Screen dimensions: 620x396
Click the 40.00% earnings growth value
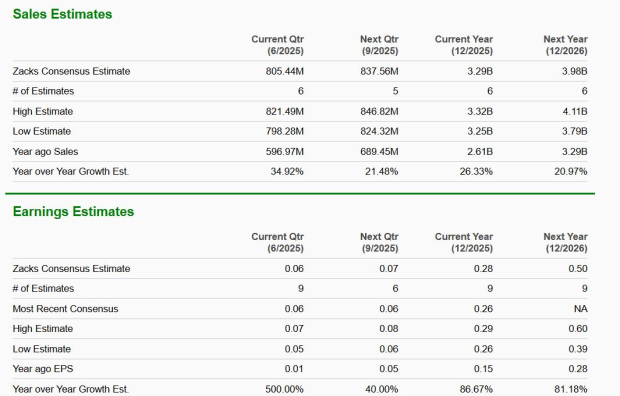382,389
